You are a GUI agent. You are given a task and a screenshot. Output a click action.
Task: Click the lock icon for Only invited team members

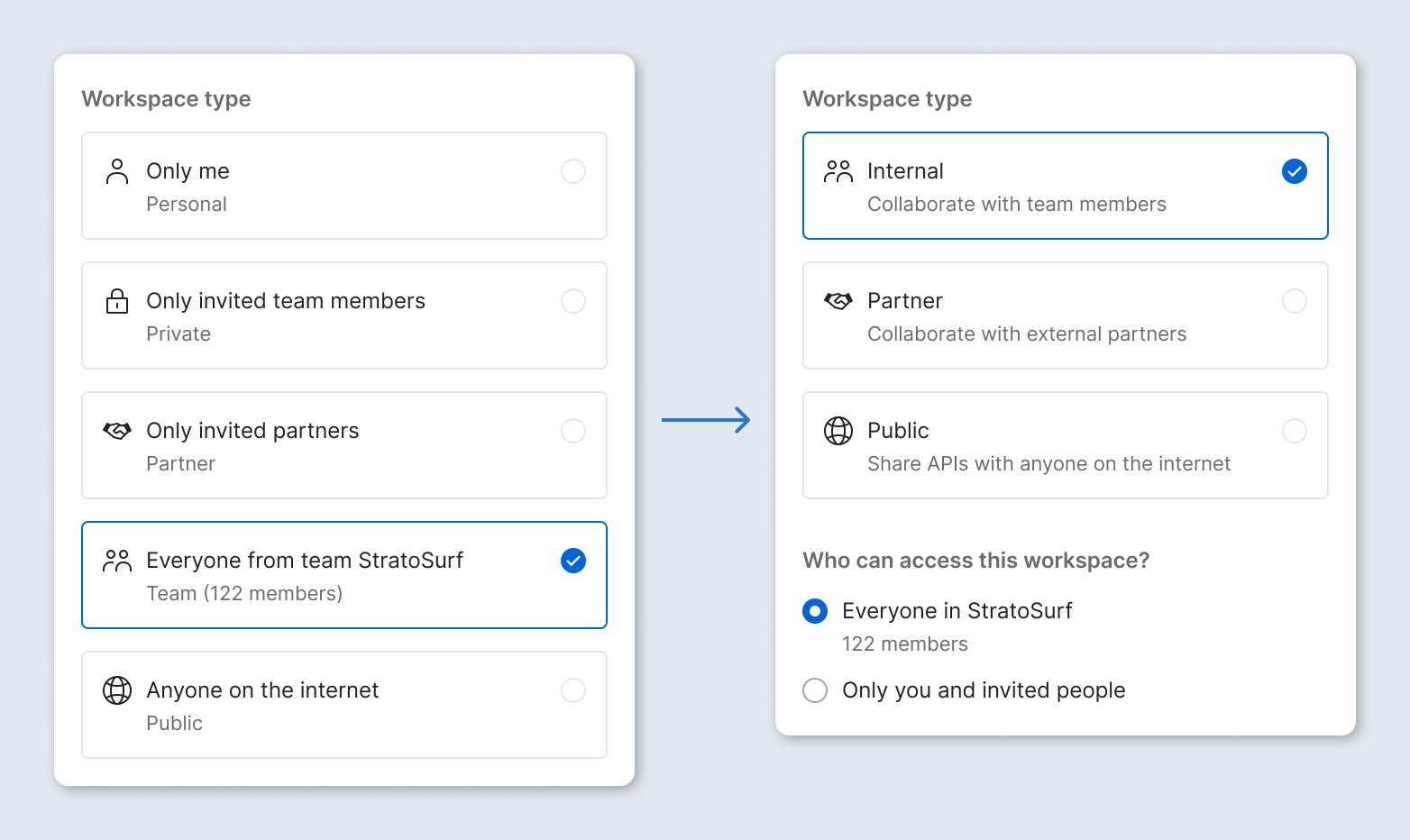pyautogui.click(x=117, y=301)
